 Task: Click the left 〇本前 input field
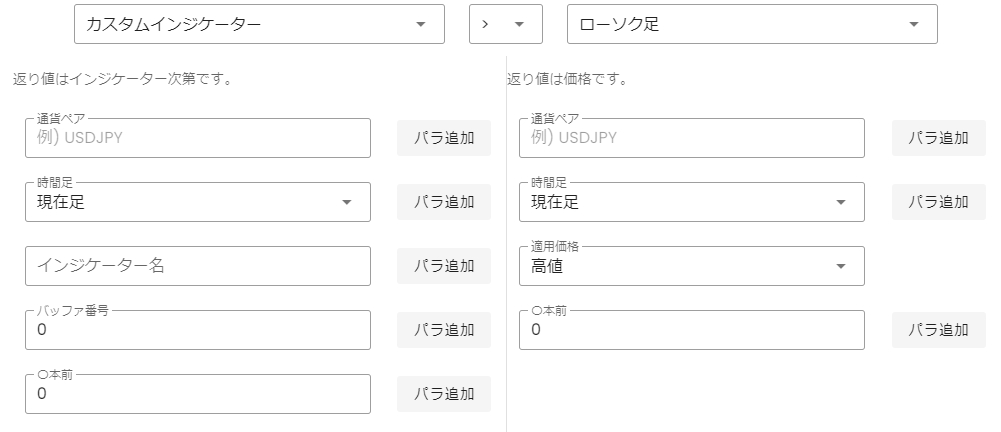(198, 394)
